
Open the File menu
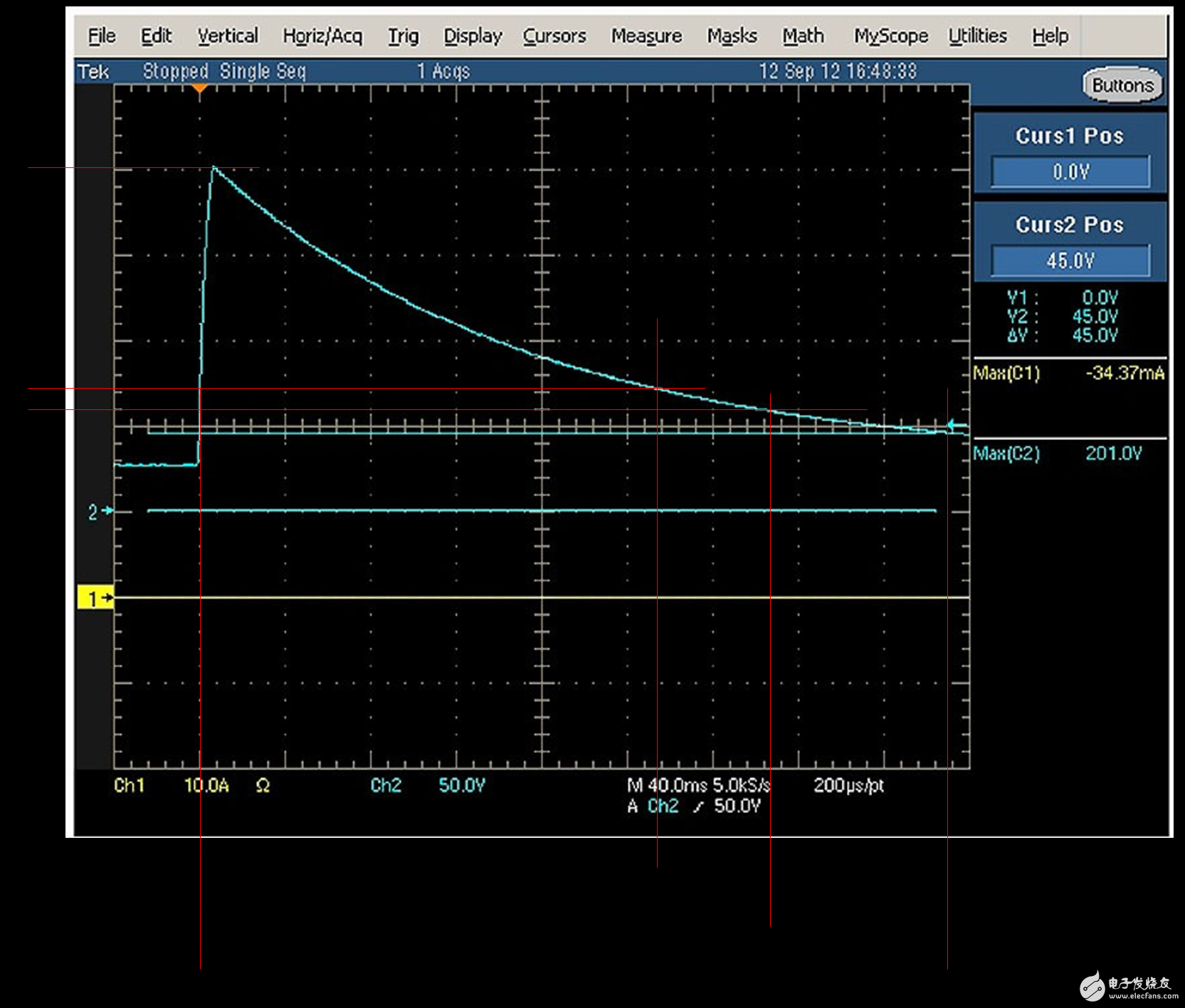tap(101, 36)
